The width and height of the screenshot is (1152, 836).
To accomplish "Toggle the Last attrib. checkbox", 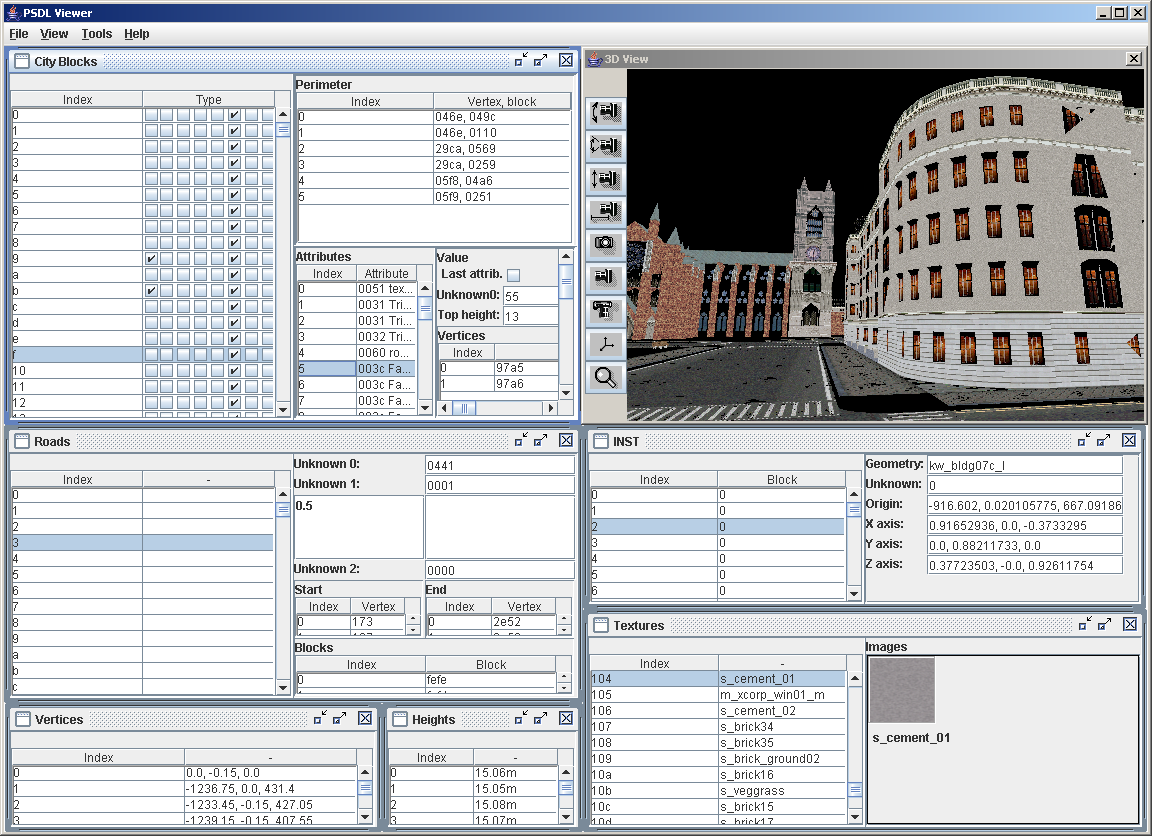I will (x=513, y=275).
